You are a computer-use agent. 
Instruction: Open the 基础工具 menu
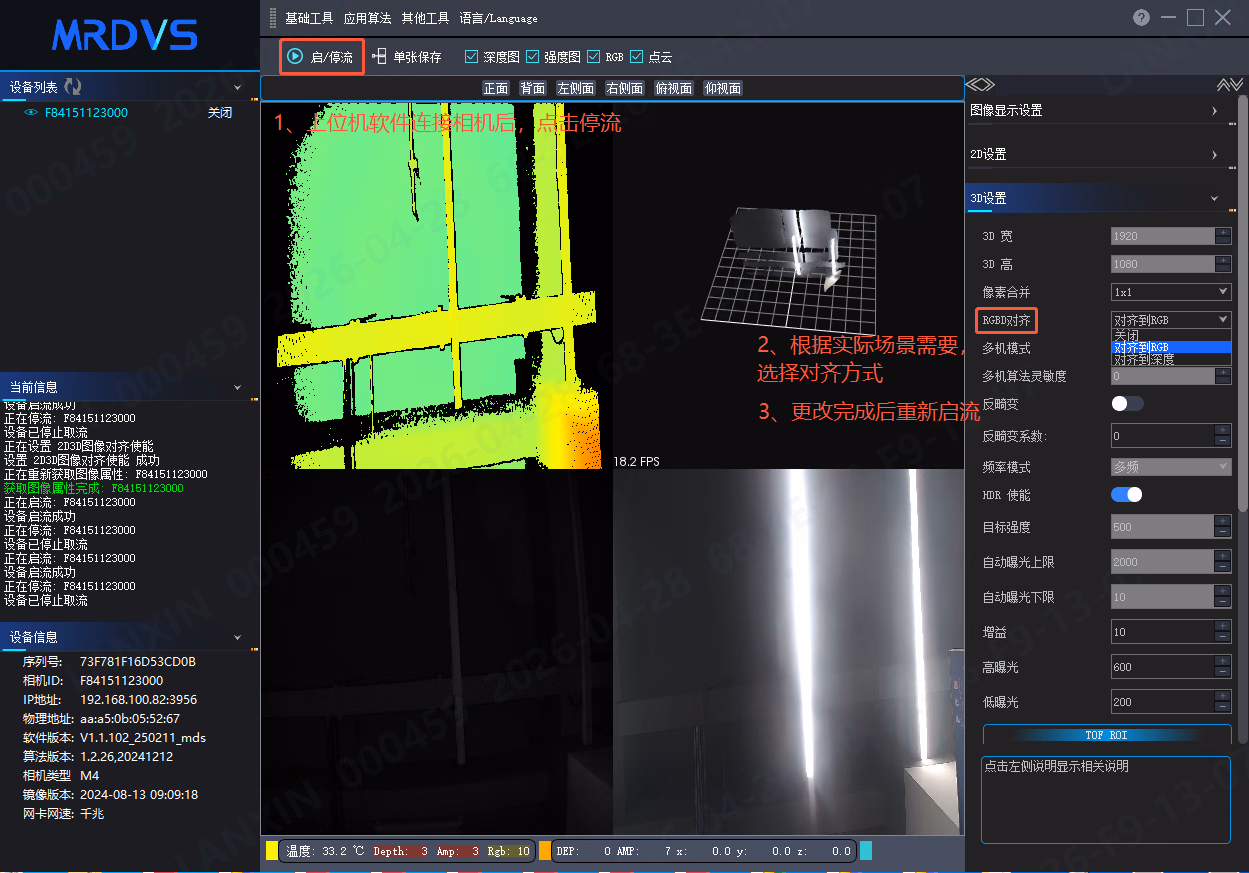[309, 18]
